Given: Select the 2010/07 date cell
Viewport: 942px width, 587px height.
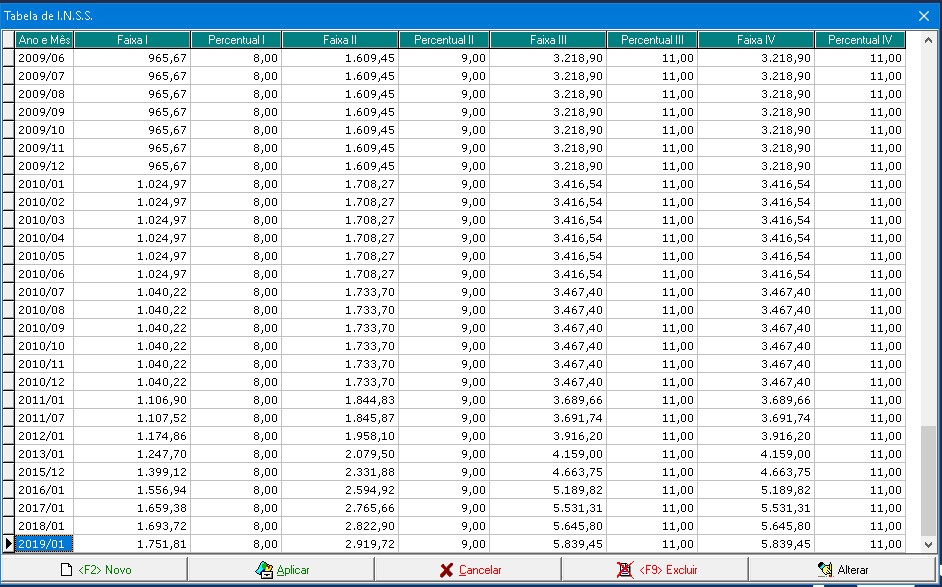Looking at the screenshot, I should 44,292.
